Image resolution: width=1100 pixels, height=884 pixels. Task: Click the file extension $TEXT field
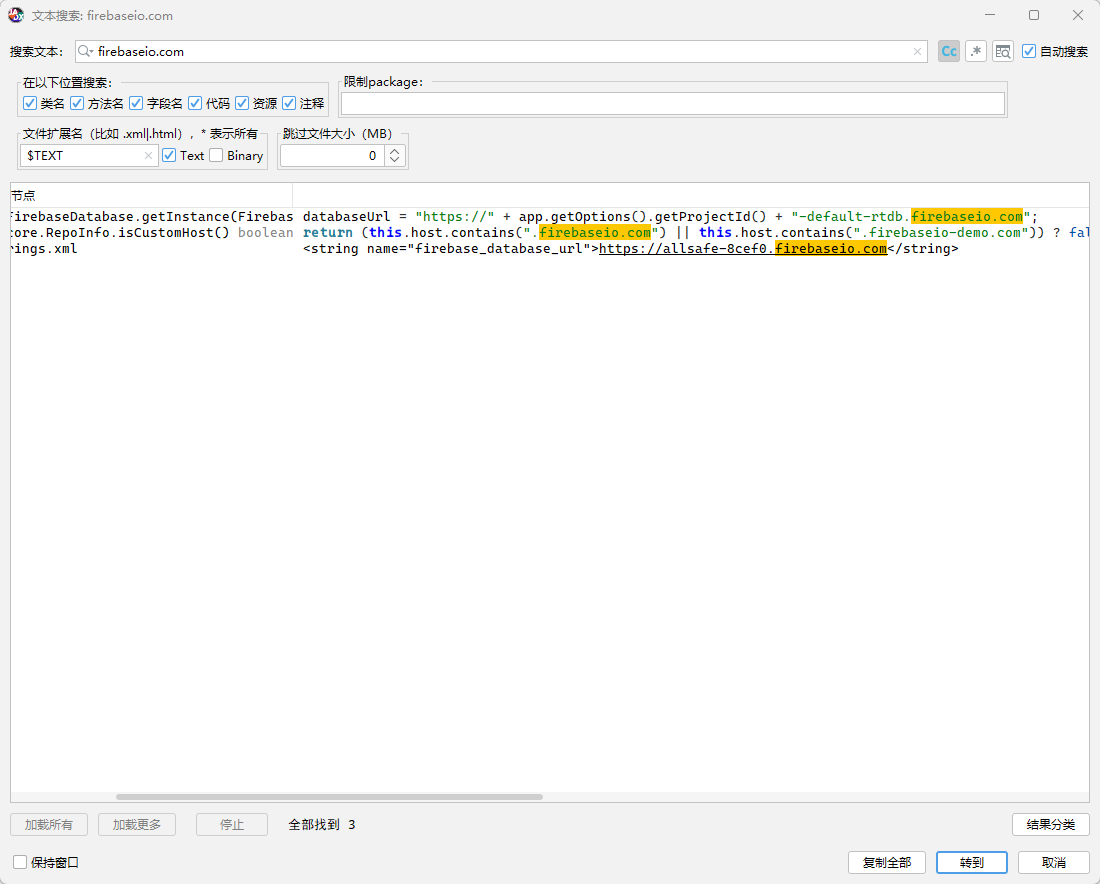click(x=88, y=156)
